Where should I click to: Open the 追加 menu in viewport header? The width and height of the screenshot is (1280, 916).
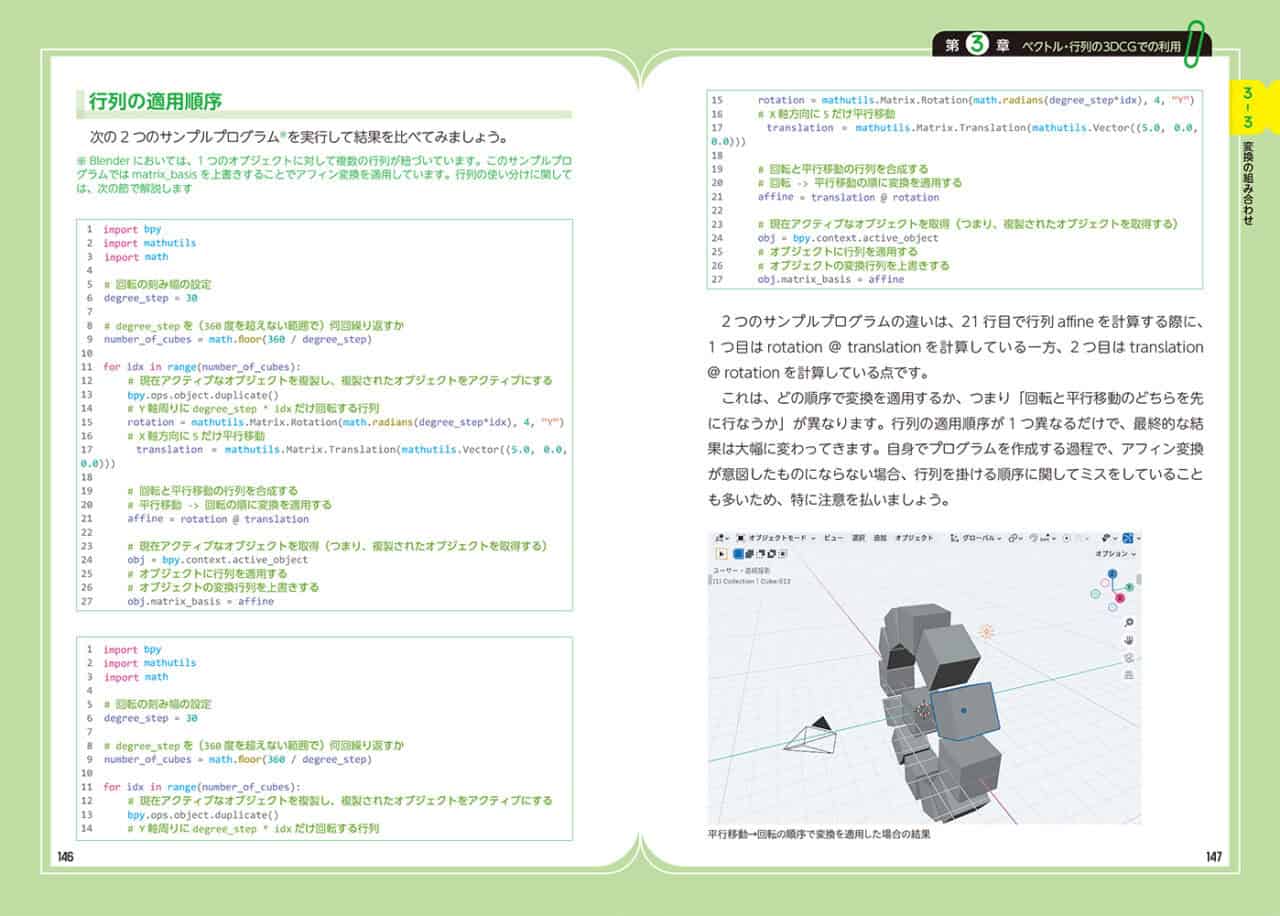[879, 538]
